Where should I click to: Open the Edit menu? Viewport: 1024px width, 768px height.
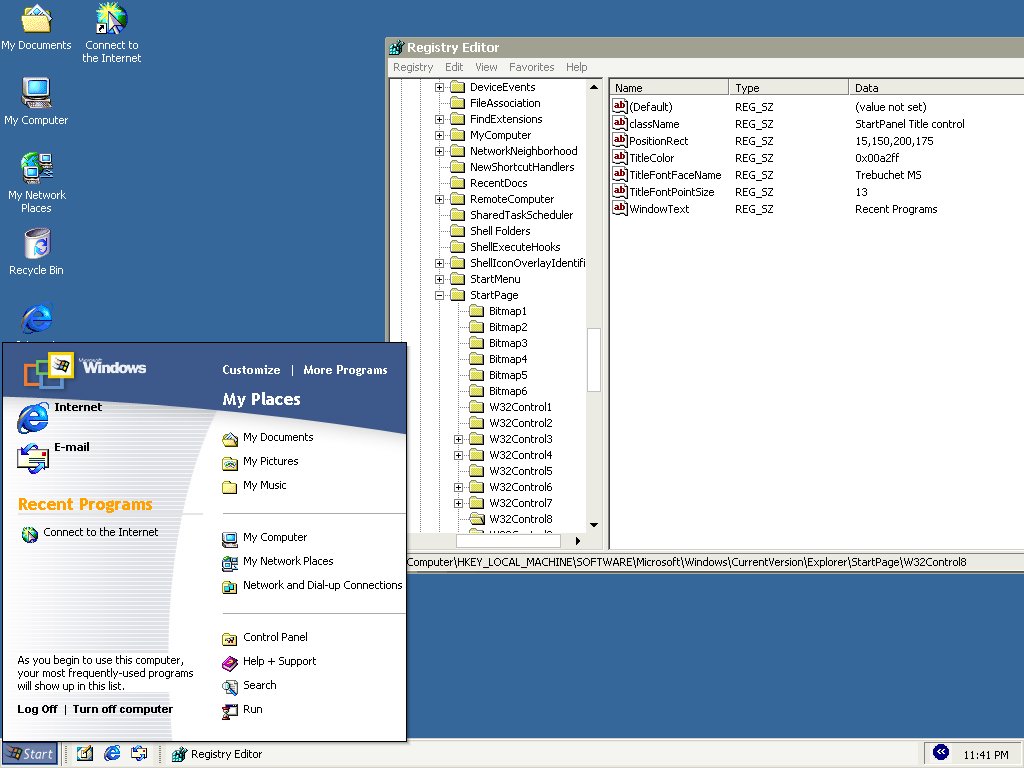coord(454,67)
